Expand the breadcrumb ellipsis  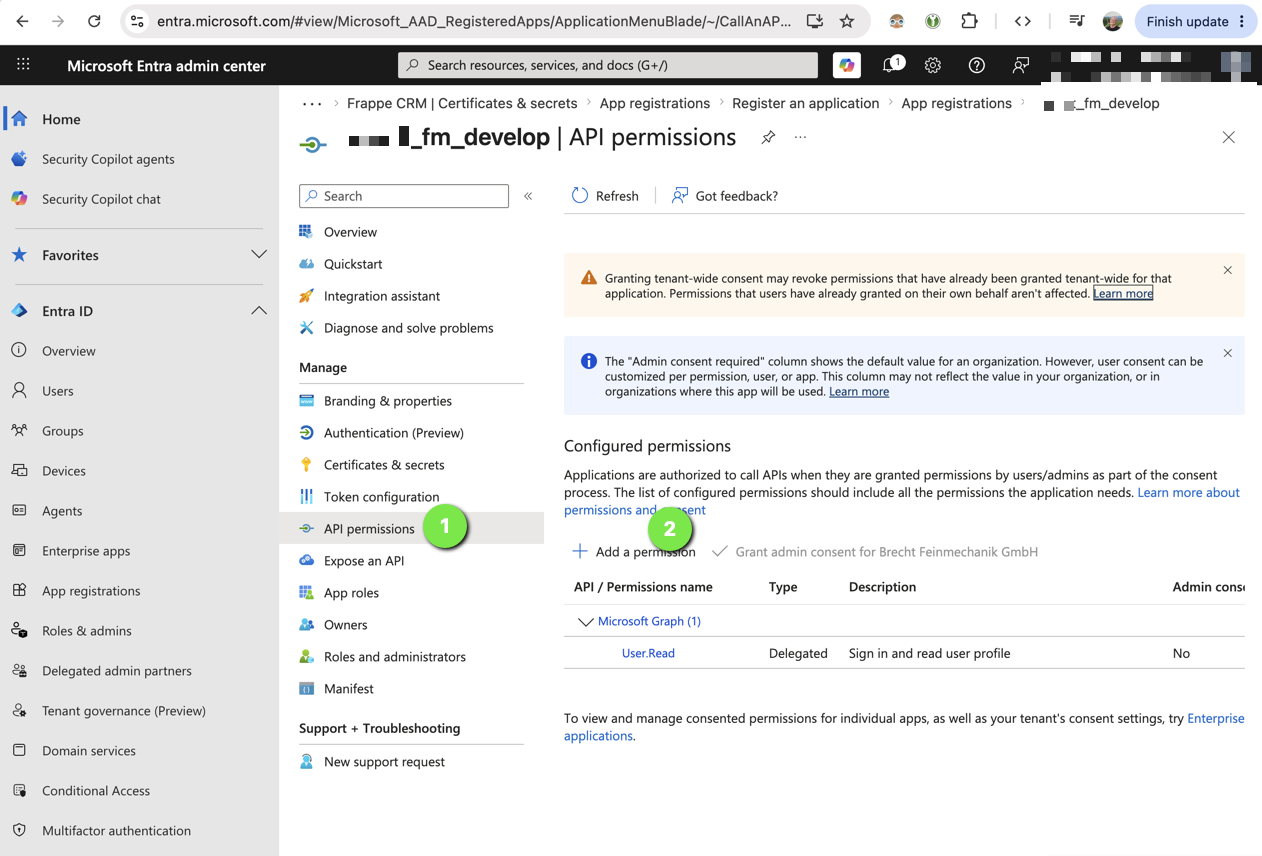(312, 103)
